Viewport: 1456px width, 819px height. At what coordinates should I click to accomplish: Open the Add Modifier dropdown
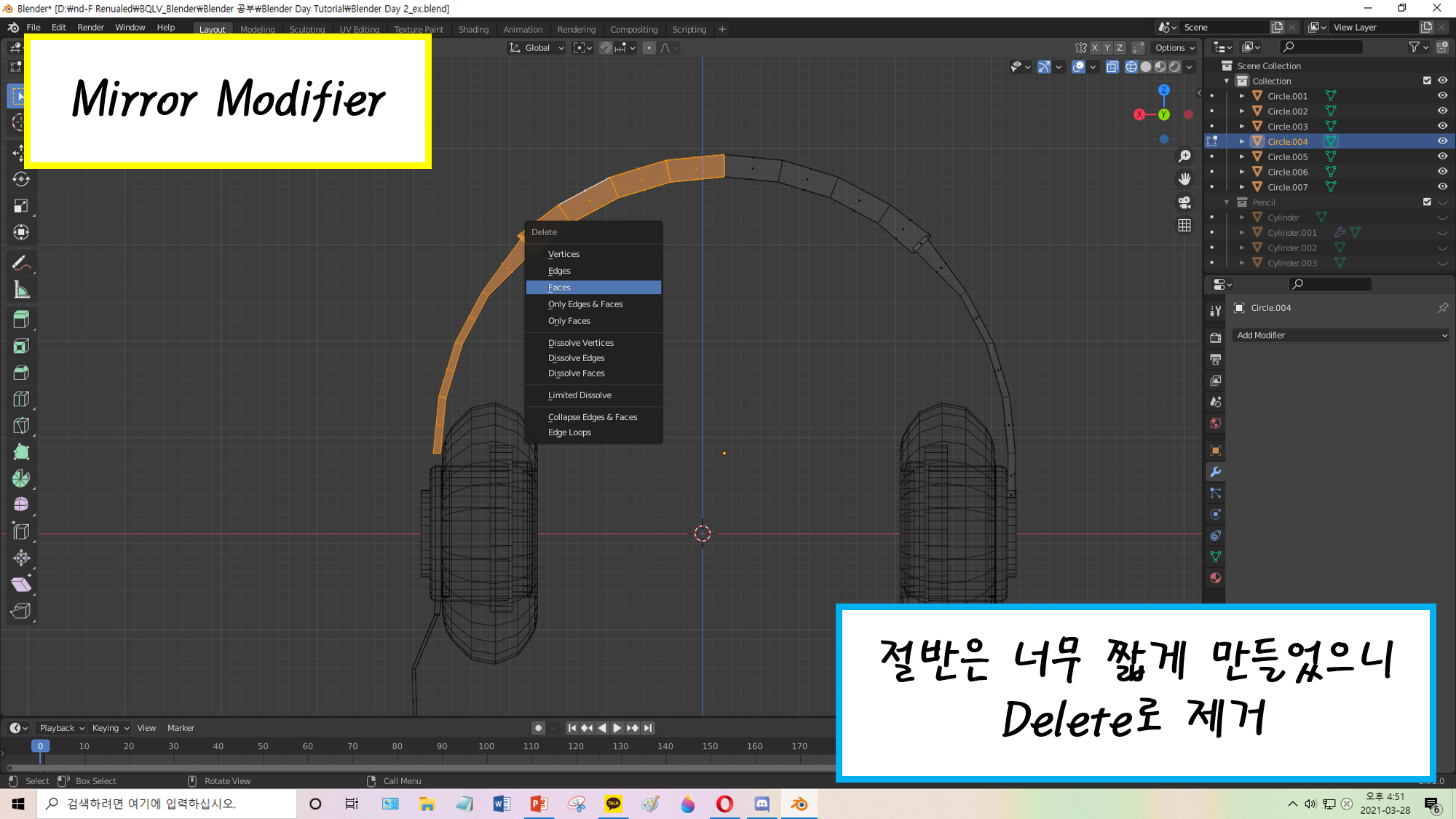(x=1341, y=335)
